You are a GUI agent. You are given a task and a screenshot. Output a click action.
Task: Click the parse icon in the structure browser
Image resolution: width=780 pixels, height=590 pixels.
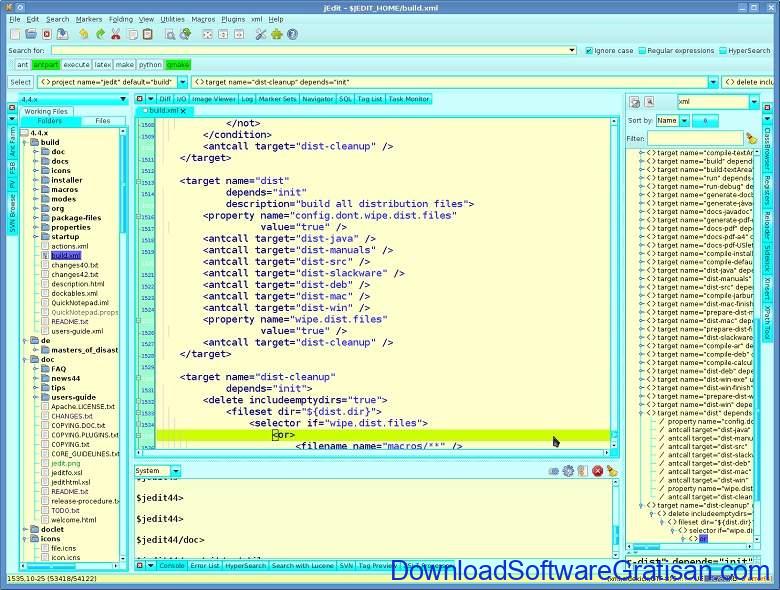pyautogui.click(x=635, y=102)
